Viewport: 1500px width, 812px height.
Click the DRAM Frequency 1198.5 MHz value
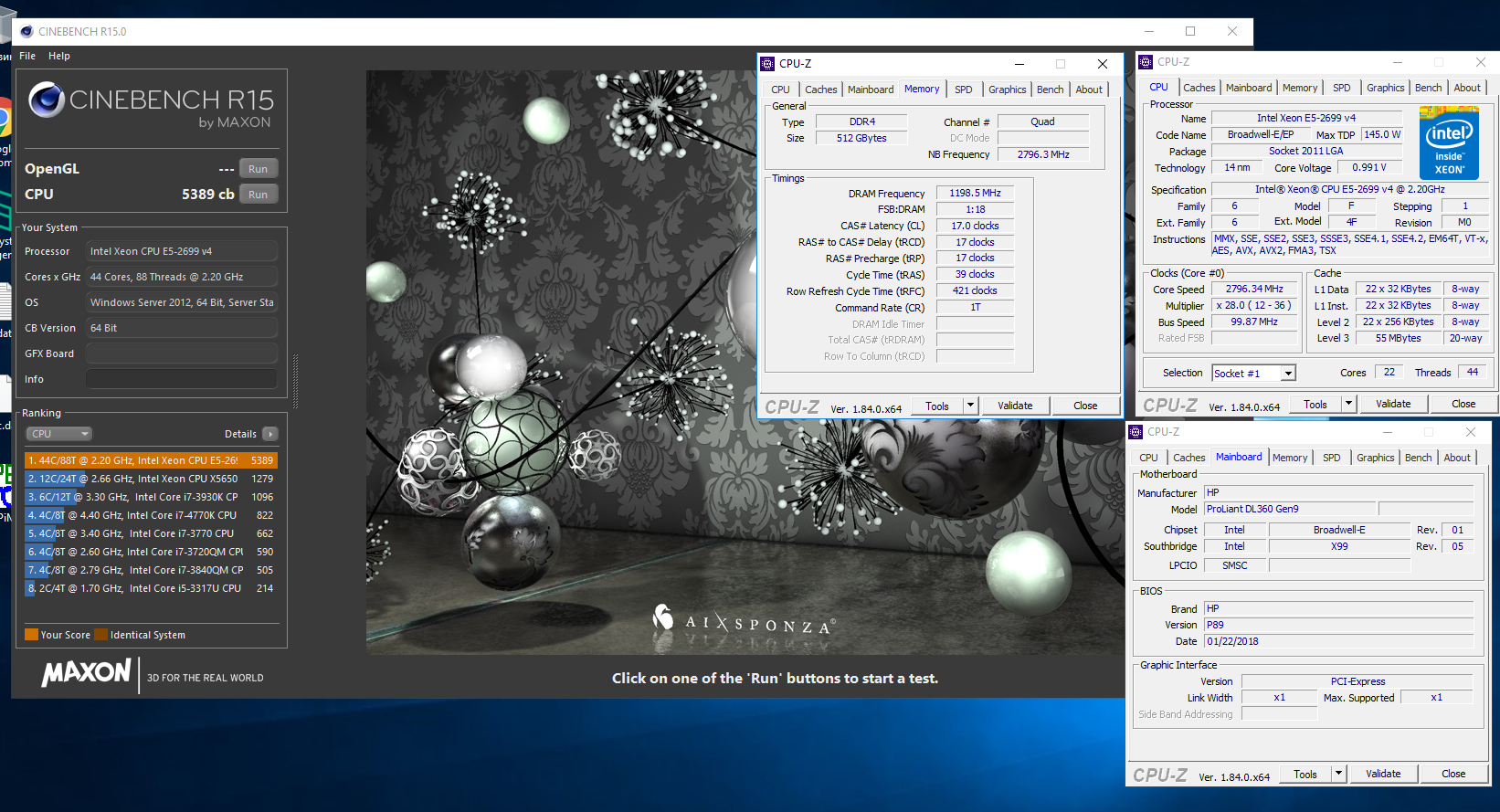[x=975, y=194]
